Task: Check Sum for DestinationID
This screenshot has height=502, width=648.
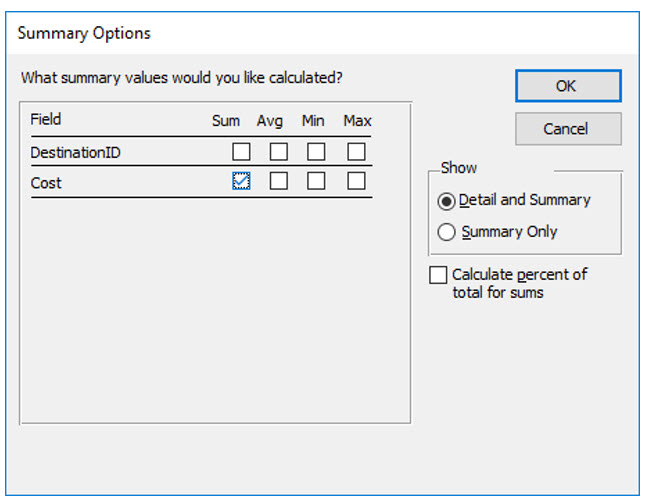Action: (241, 152)
